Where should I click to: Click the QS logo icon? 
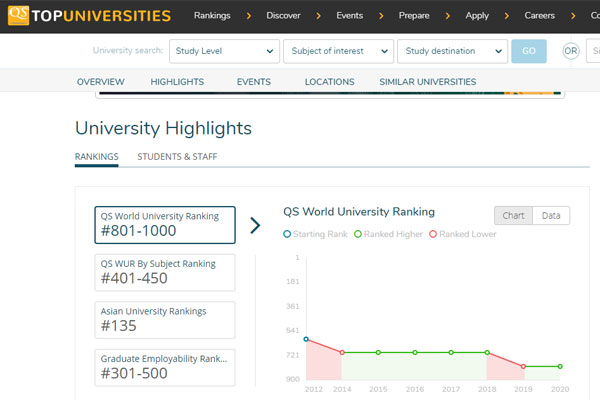tap(18, 15)
